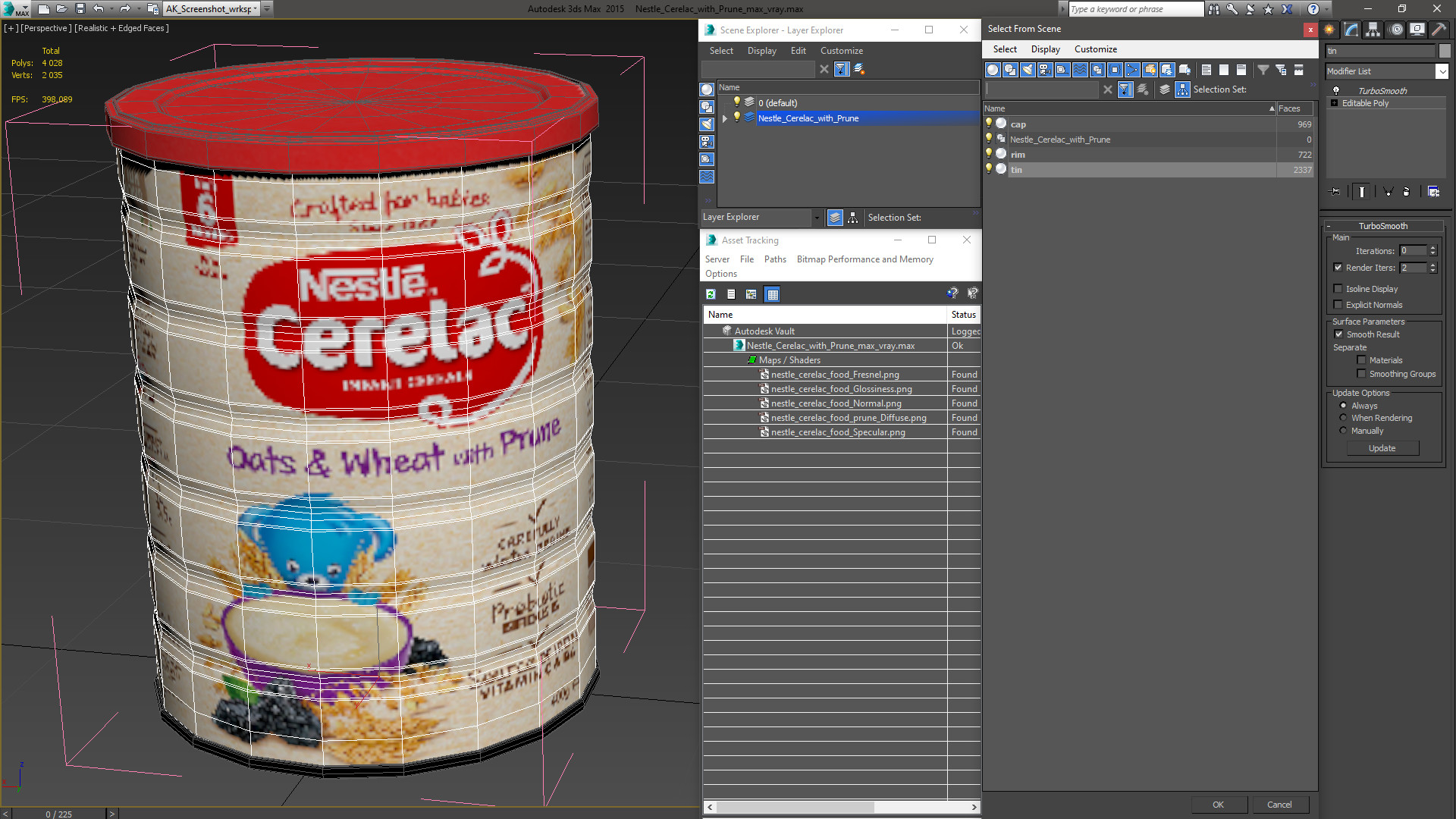This screenshot has height=819, width=1456.
Task: Click Sort by Layer icon in Layer Explorer footer
Action: (x=835, y=218)
